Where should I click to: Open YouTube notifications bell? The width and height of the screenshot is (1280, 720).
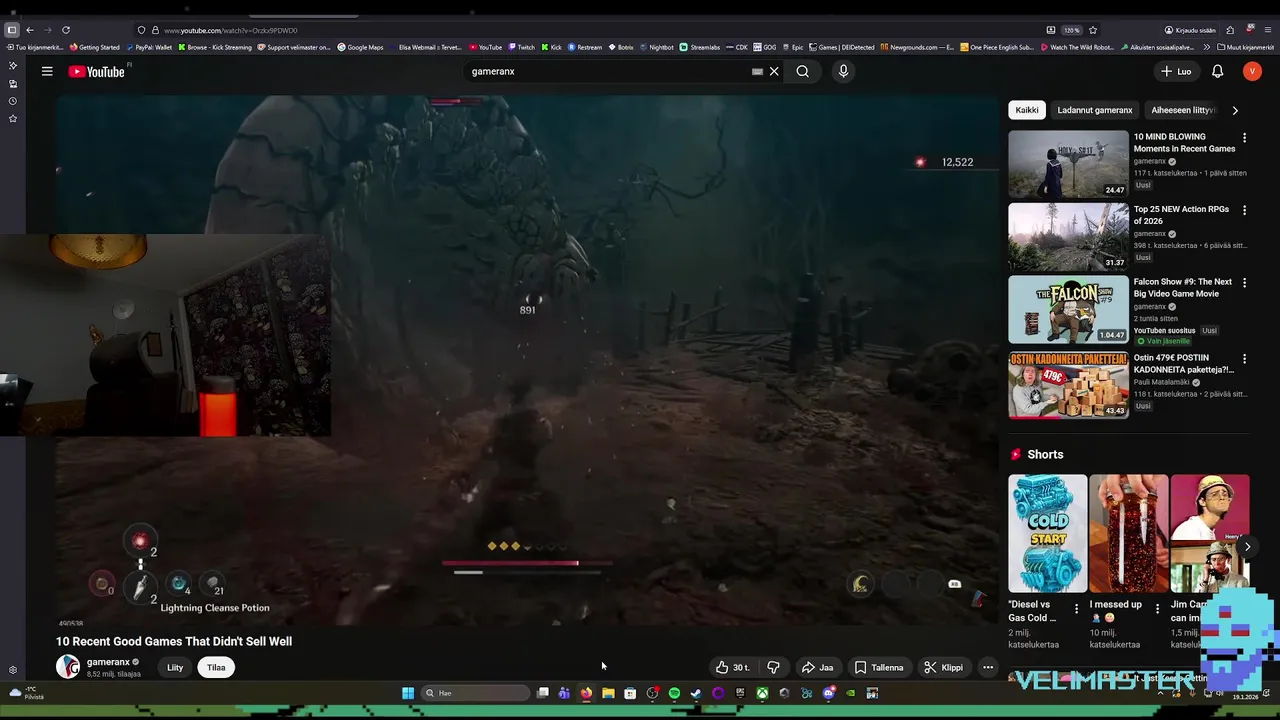1217,71
